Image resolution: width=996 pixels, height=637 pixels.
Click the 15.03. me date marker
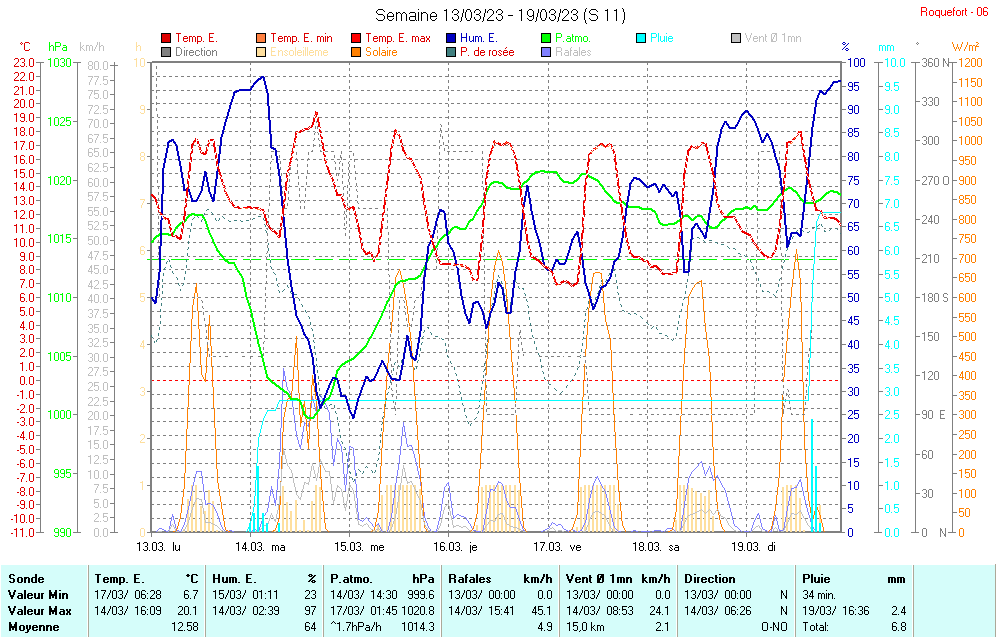point(359,547)
